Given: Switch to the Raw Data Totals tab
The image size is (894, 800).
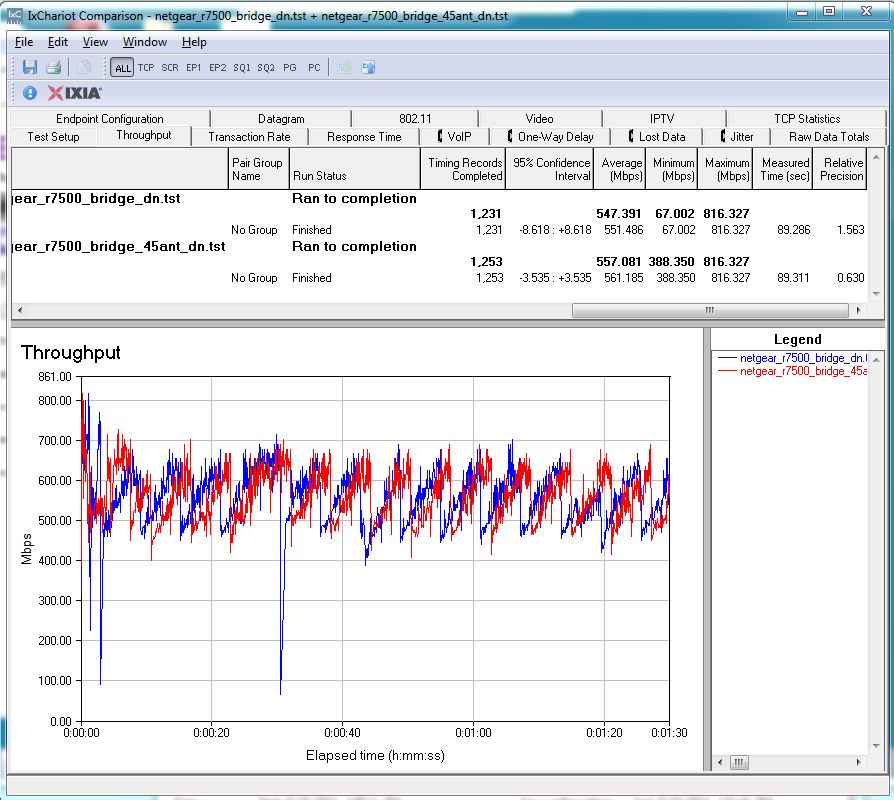Looking at the screenshot, I should pyautogui.click(x=828, y=137).
